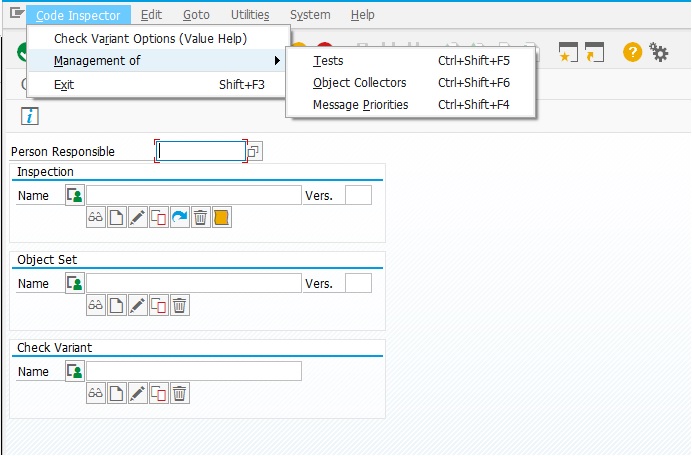Delete the check variant

[x=180, y=393]
